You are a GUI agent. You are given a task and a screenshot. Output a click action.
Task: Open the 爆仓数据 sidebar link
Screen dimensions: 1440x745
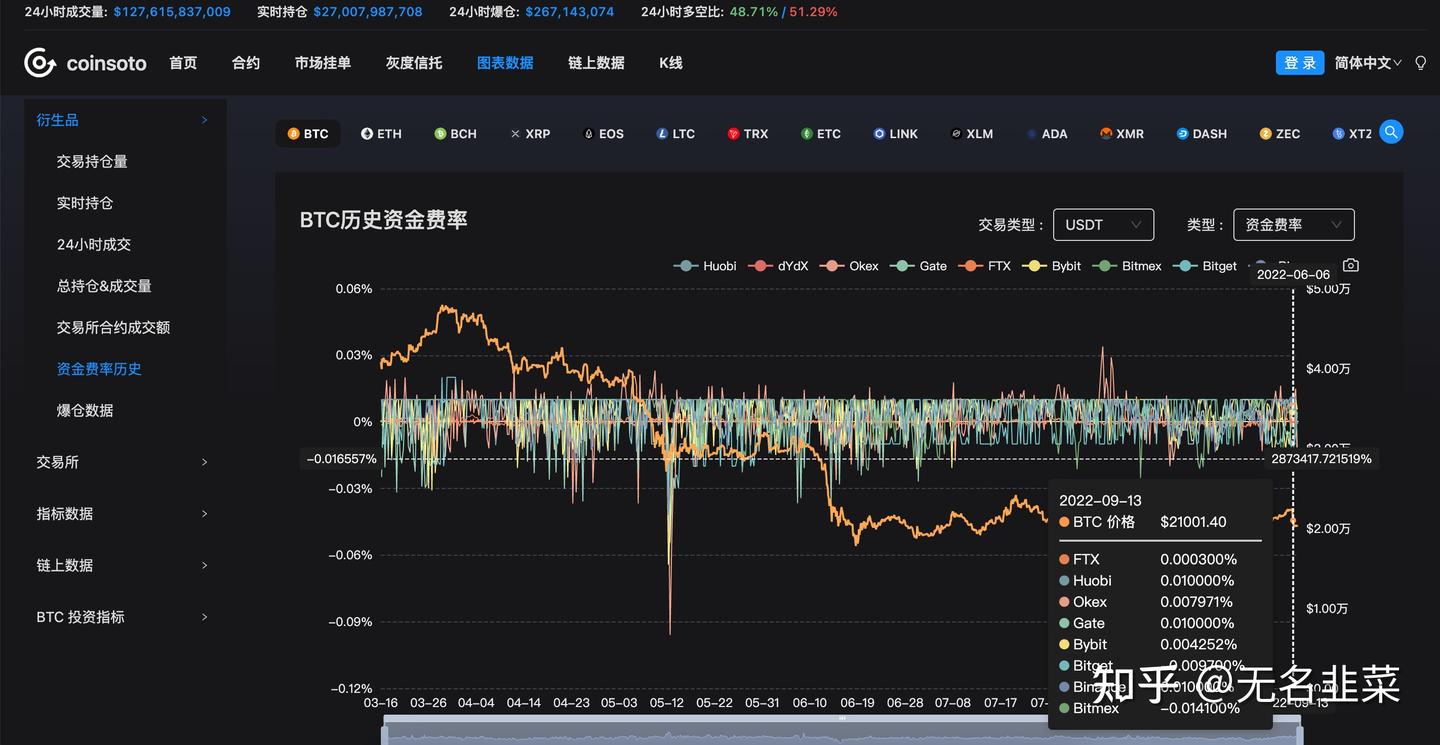(84, 410)
